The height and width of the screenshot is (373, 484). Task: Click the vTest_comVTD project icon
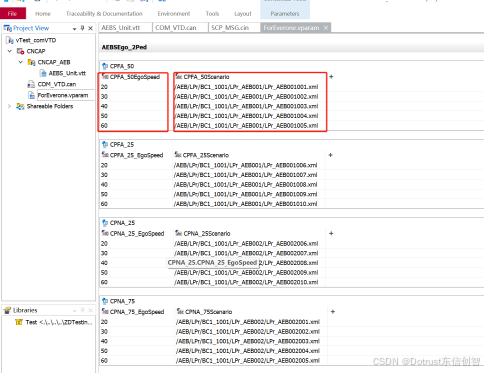pos(10,41)
